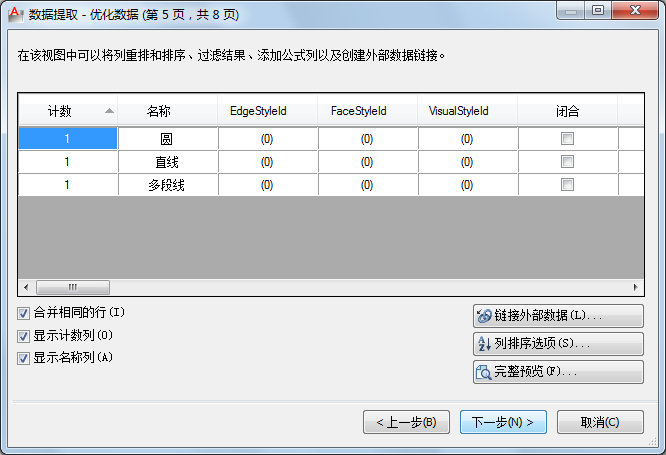Select FaceStyleId cell in 多段线 row
This screenshot has height=455, width=666.
tap(368, 184)
